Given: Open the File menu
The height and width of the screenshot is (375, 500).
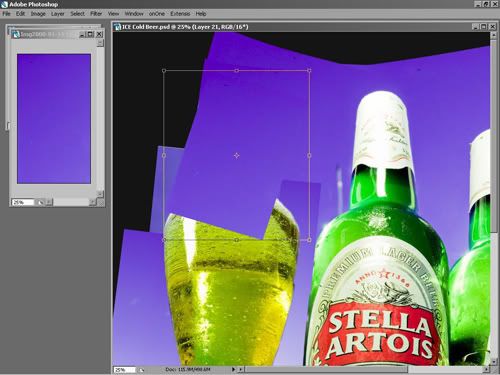Looking at the screenshot, I should click(x=6, y=14).
